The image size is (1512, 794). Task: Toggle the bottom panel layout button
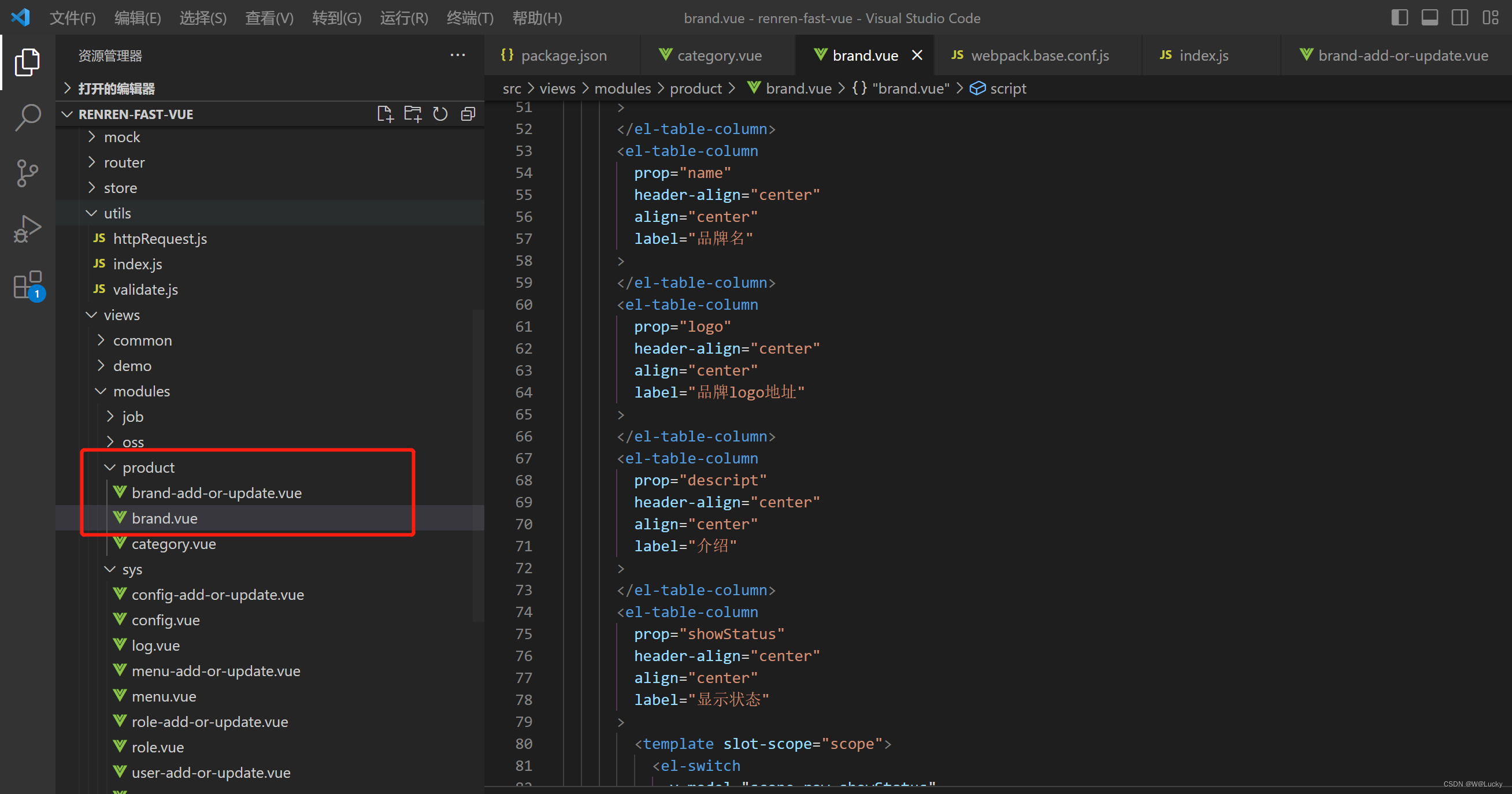1430,17
